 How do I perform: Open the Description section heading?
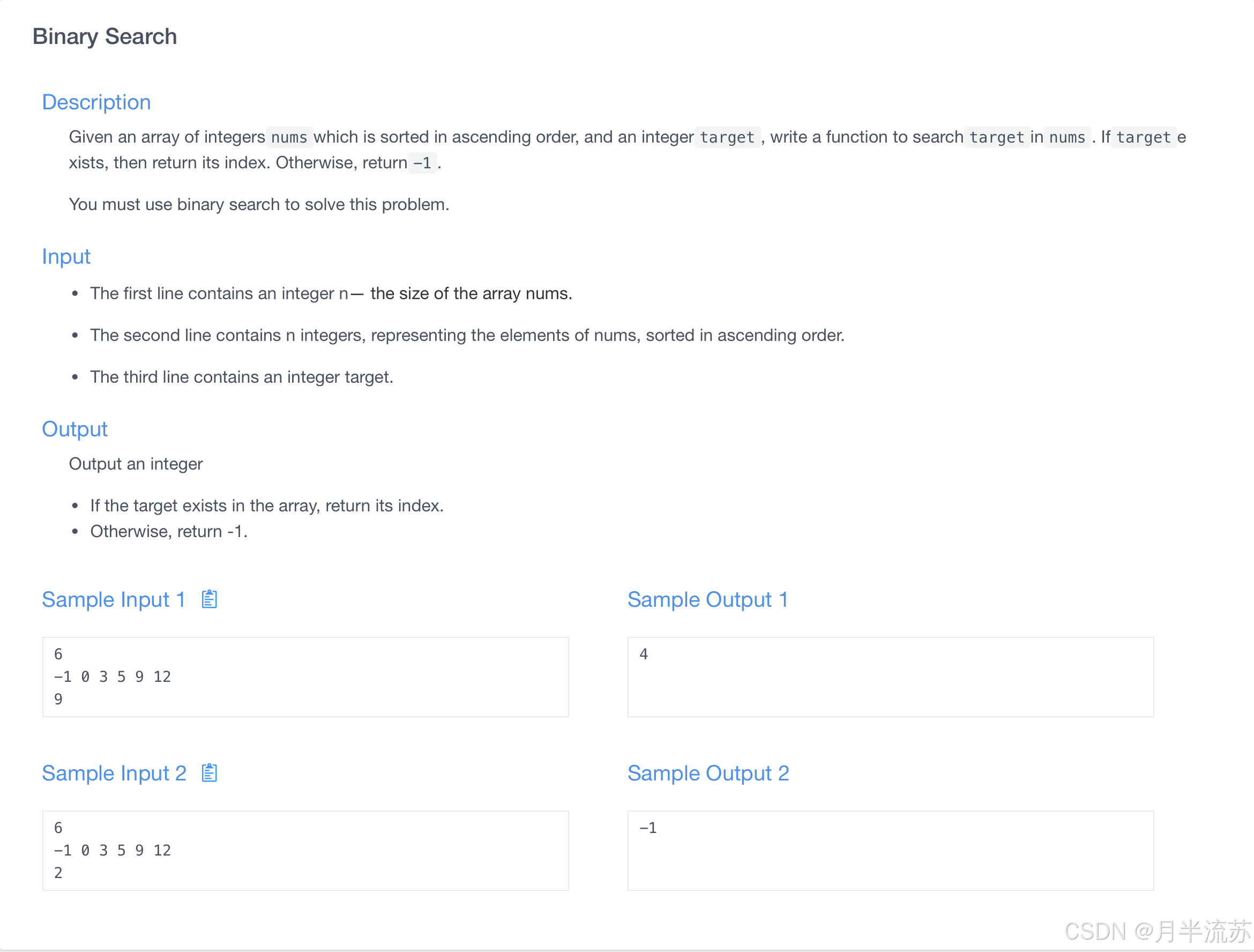coord(96,102)
